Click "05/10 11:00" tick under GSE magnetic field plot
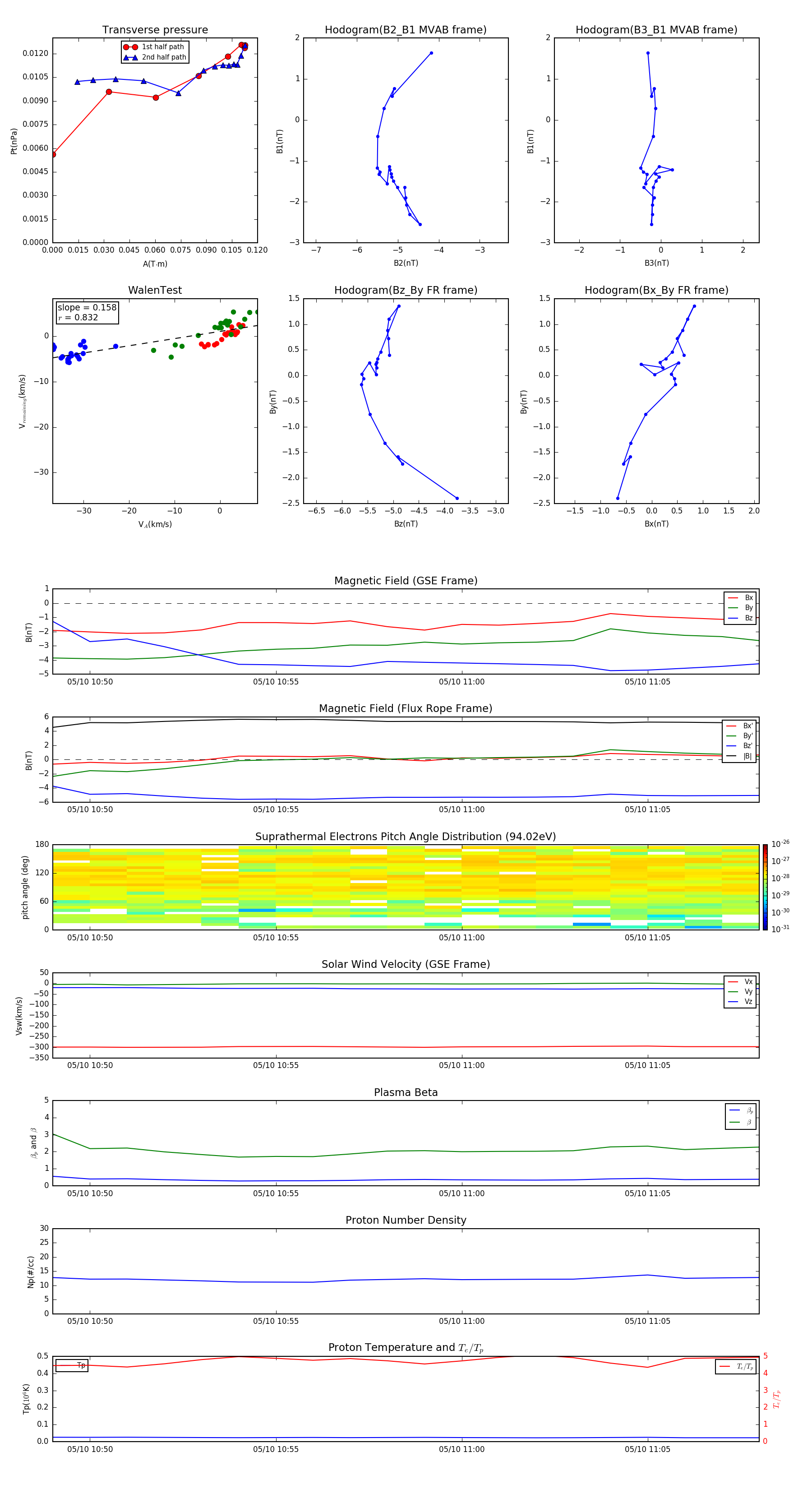The image size is (812, 1489). point(461,682)
